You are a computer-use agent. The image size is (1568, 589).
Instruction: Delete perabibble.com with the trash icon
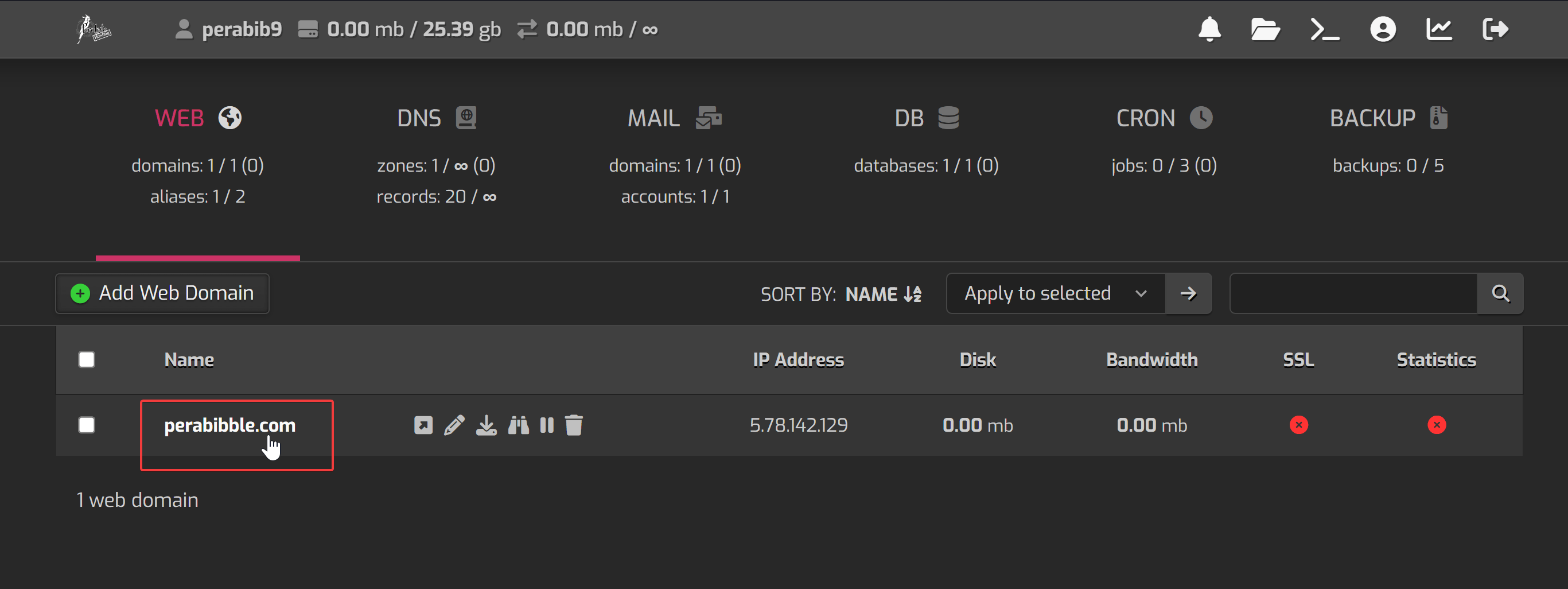[573, 425]
